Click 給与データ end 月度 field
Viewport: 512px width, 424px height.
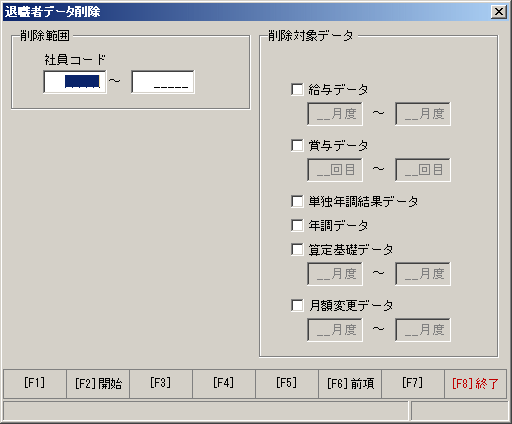[x=423, y=114]
